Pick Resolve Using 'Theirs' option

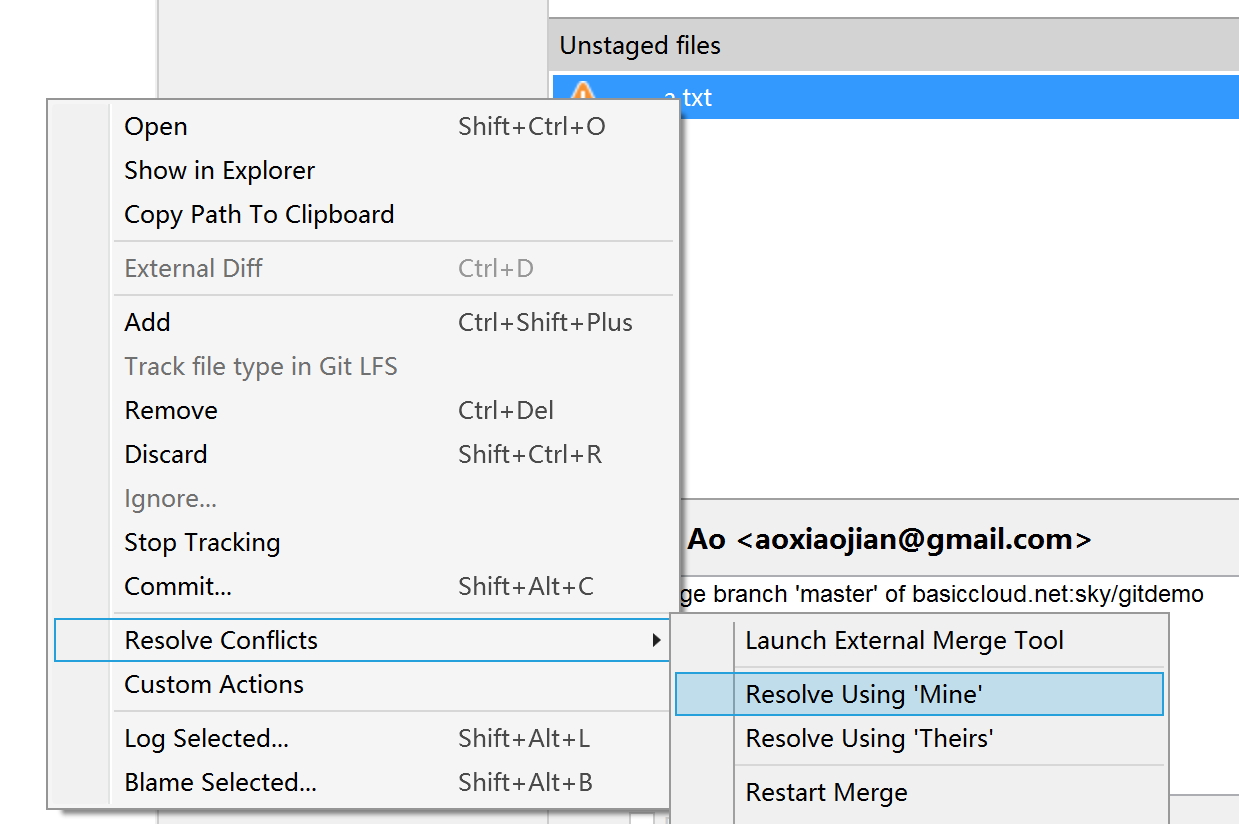[x=869, y=739]
